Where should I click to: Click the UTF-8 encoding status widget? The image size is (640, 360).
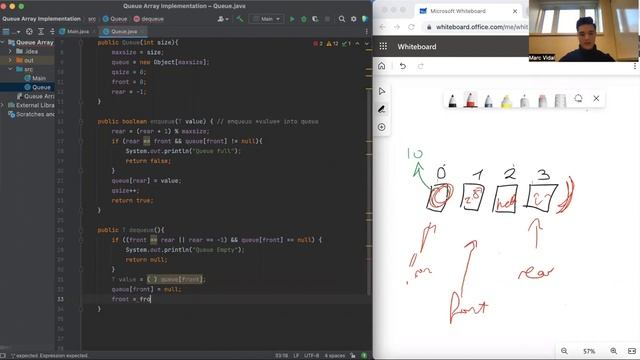click(311, 356)
